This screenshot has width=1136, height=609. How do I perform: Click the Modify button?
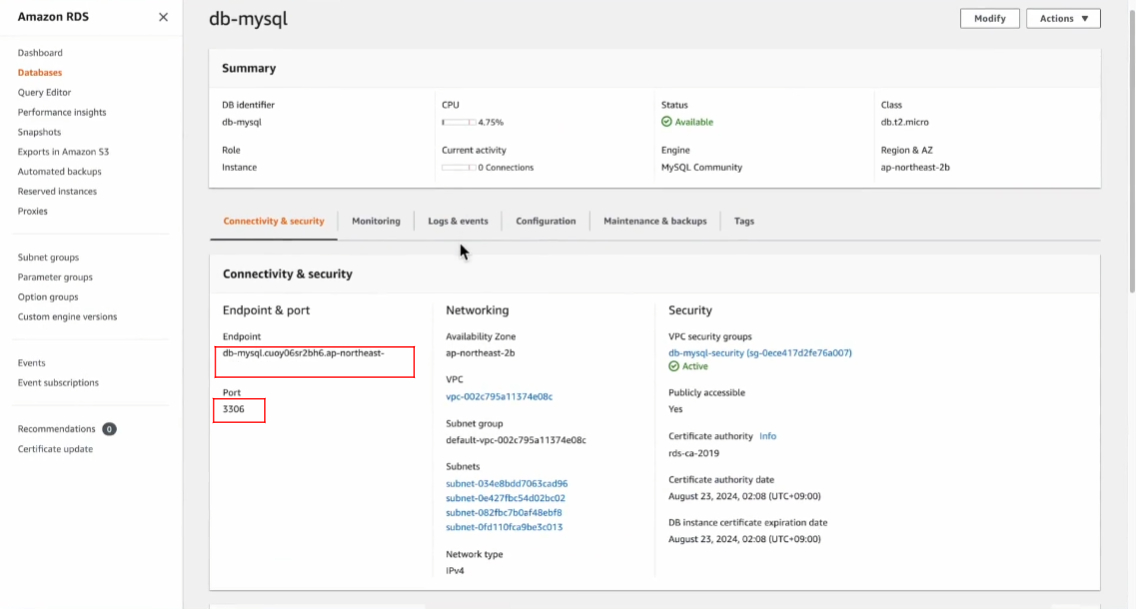[989, 19]
